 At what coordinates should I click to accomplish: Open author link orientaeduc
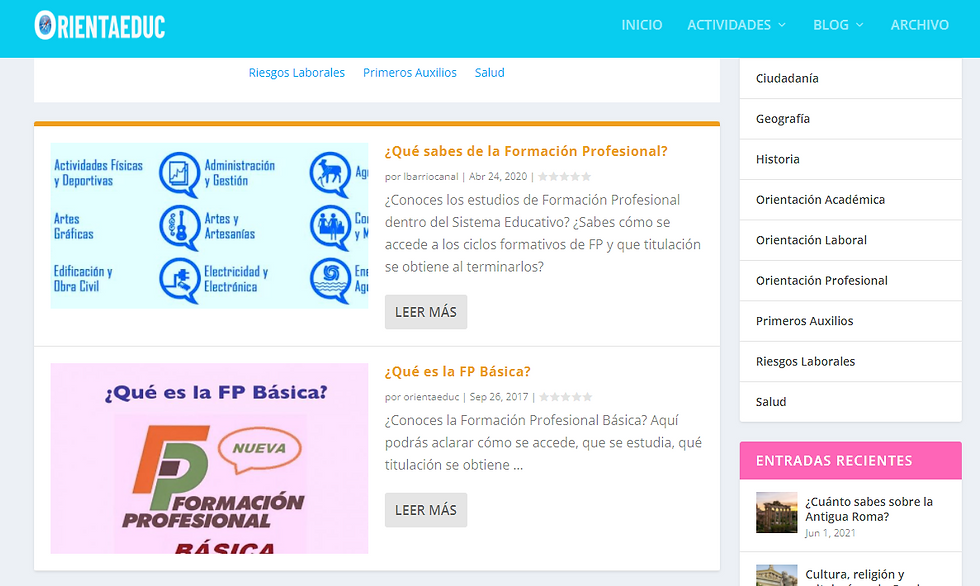coord(431,397)
